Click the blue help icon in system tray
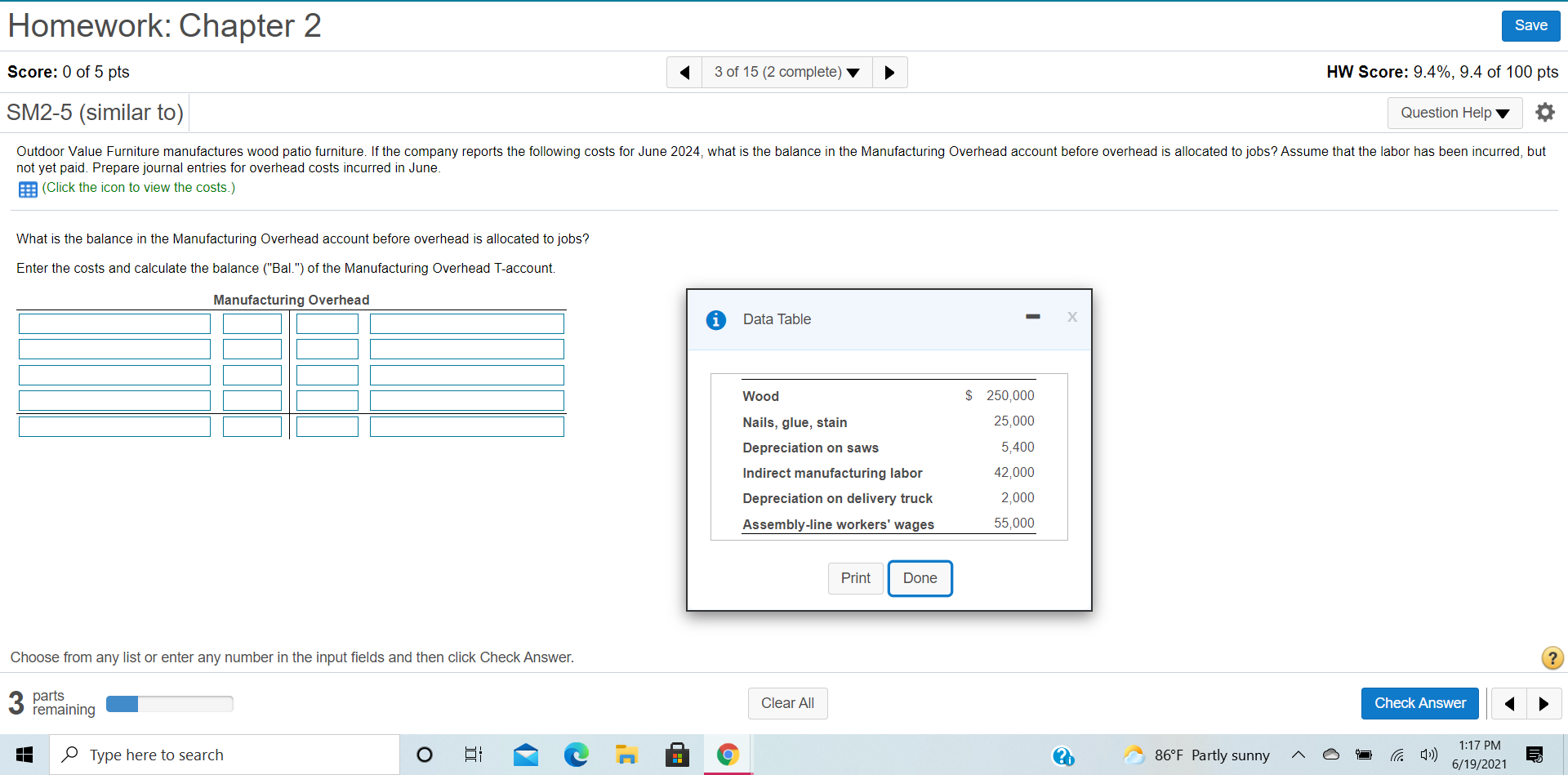This screenshot has width=1568, height=775. click(x=1063, y=756)
